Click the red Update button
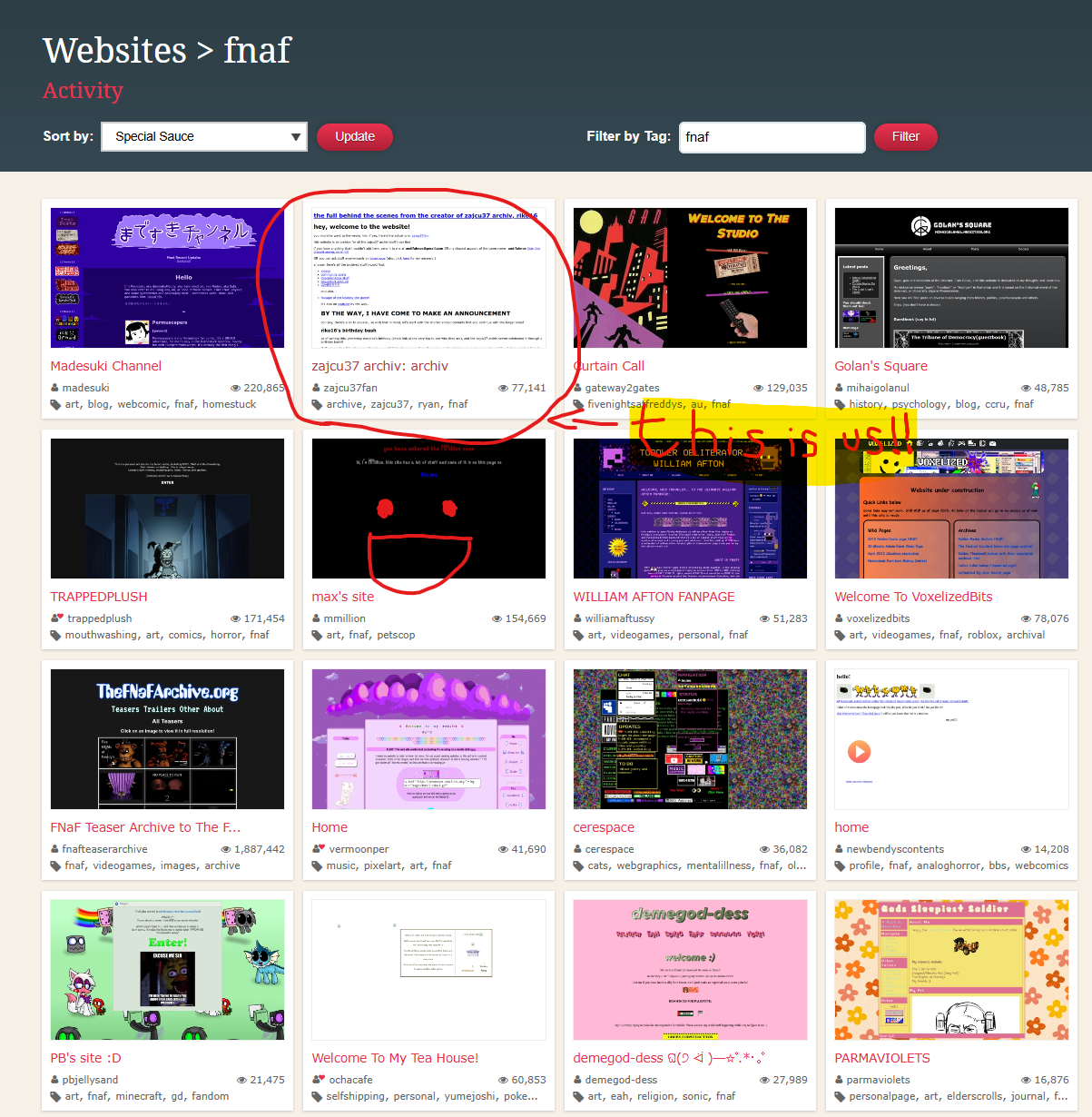The height and width of the screenshot is (1117, 1092). 354,137
